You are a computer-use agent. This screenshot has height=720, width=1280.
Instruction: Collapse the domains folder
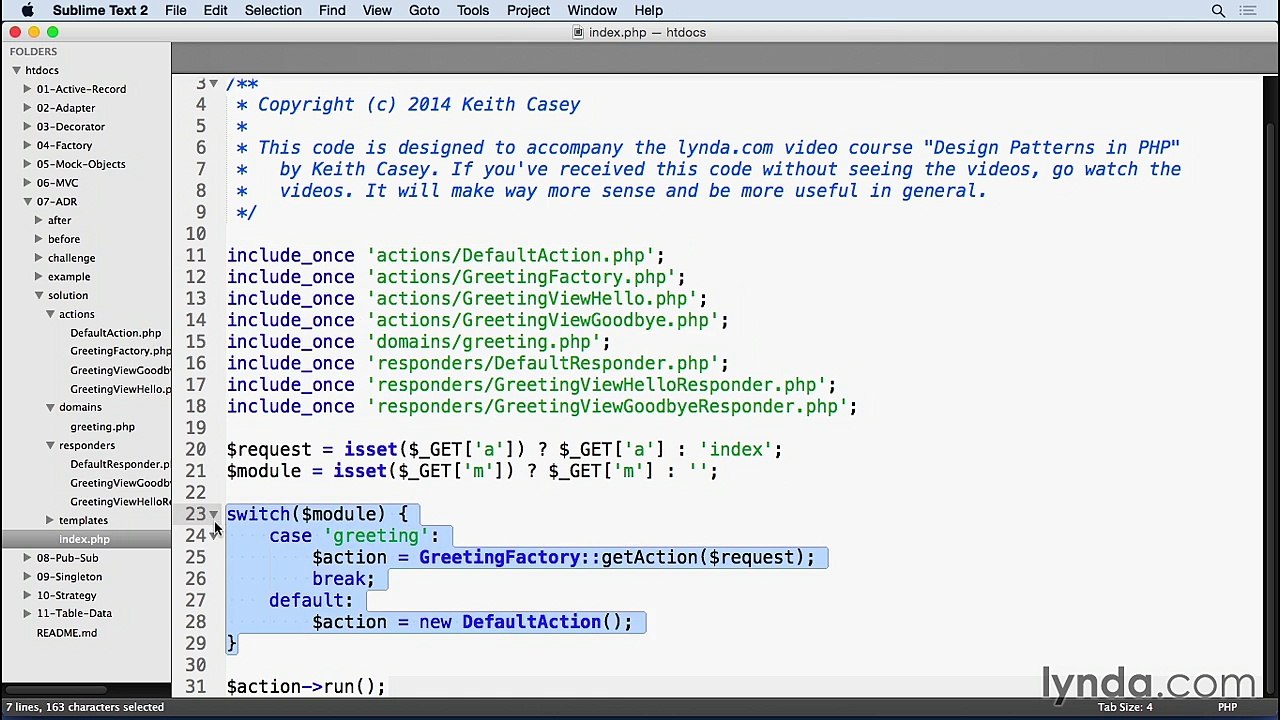click(x=50, y=407)
